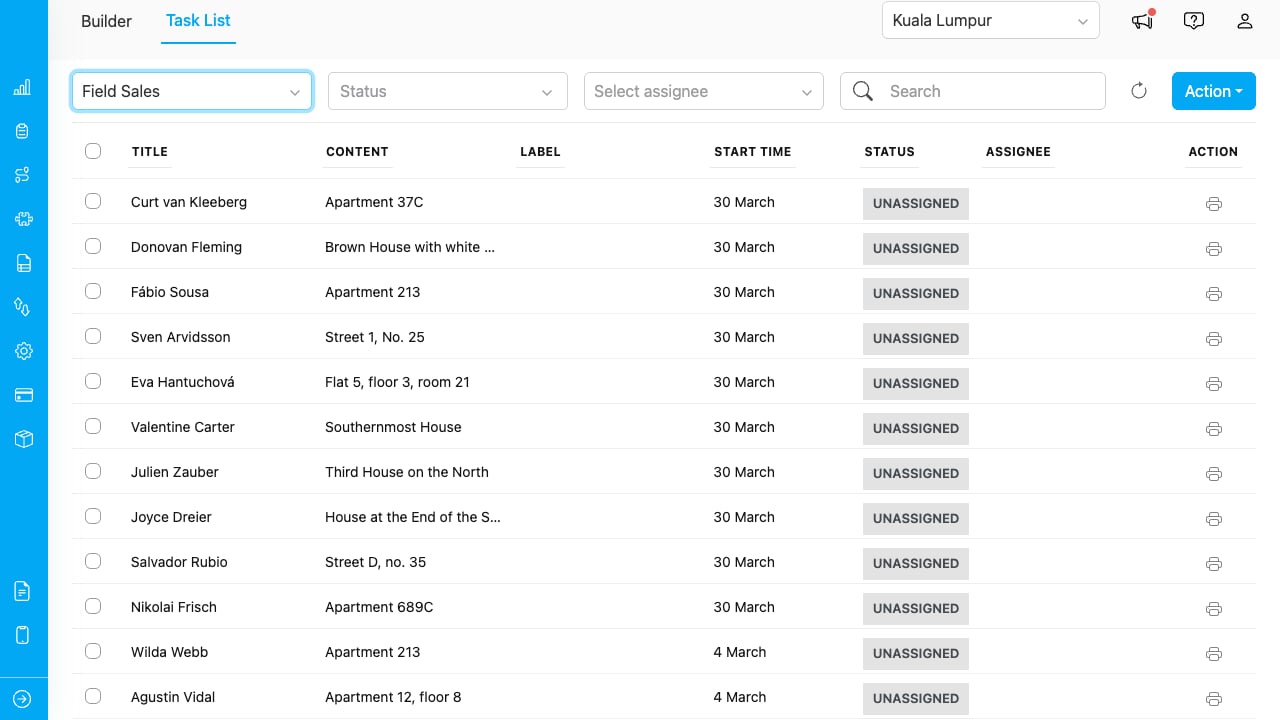Sort by CONTENT column header
Image resolution: width=1280 pixels, height=720 pixels.
click(357, 152)
